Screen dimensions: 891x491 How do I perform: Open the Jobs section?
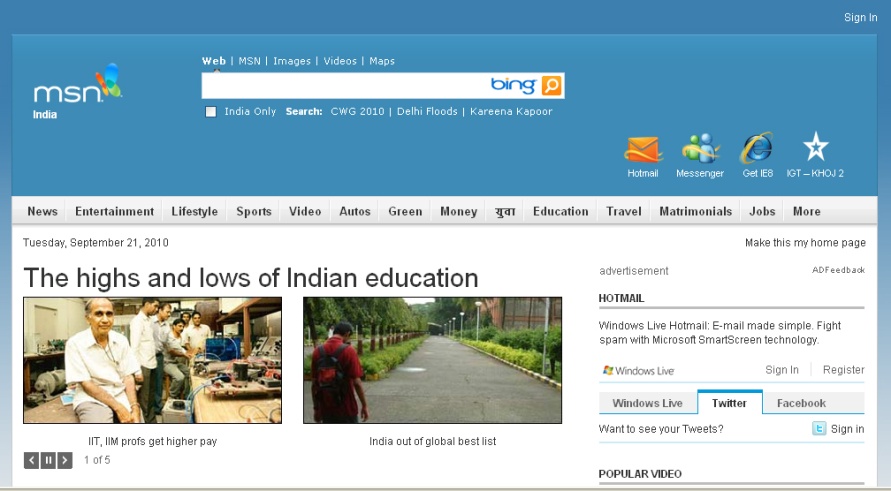(x=762, y=211)
